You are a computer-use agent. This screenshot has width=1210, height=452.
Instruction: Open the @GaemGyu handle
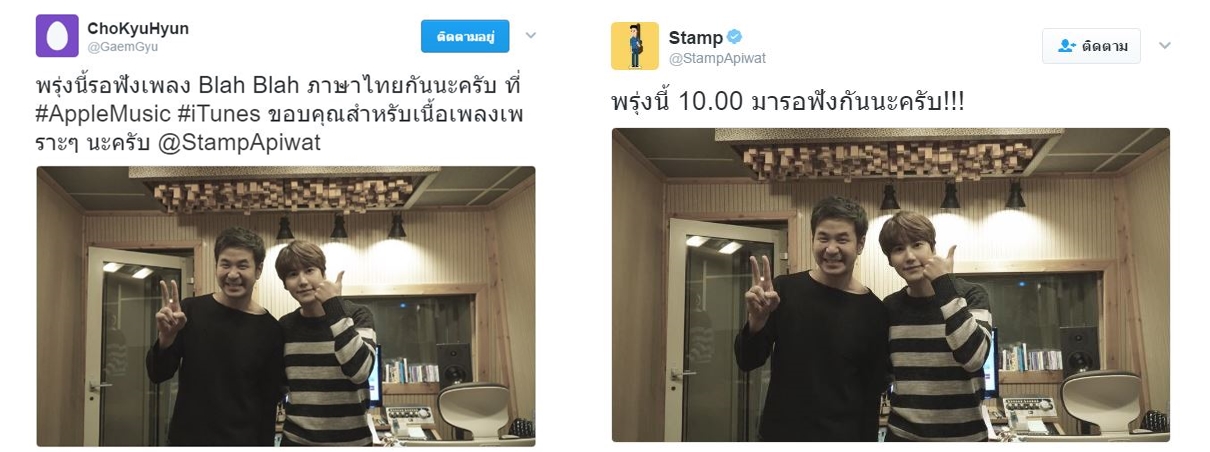[x=122, y=47]
